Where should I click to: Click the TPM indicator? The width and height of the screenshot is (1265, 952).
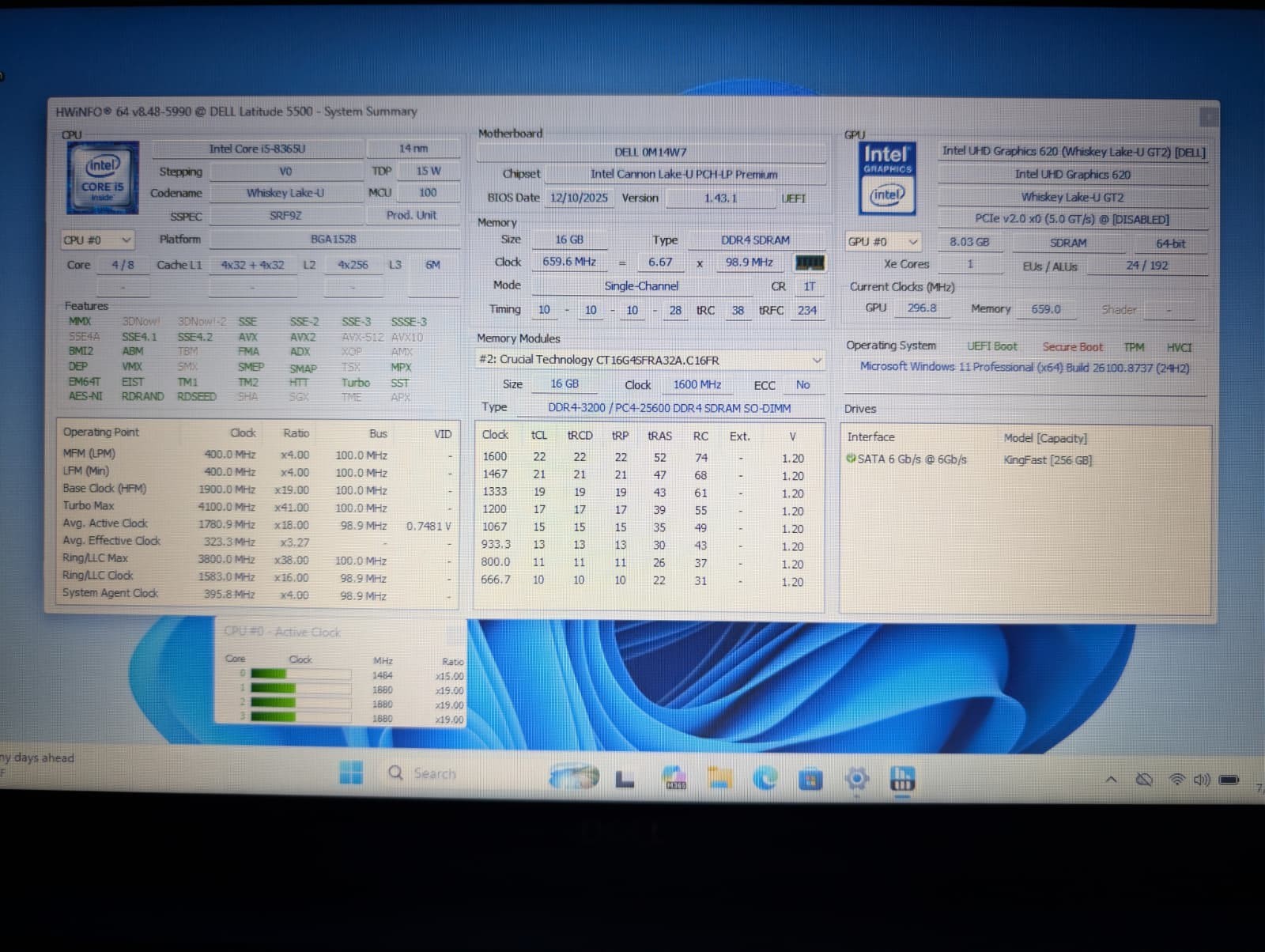pyautogui.click(x=1134, y=347)
